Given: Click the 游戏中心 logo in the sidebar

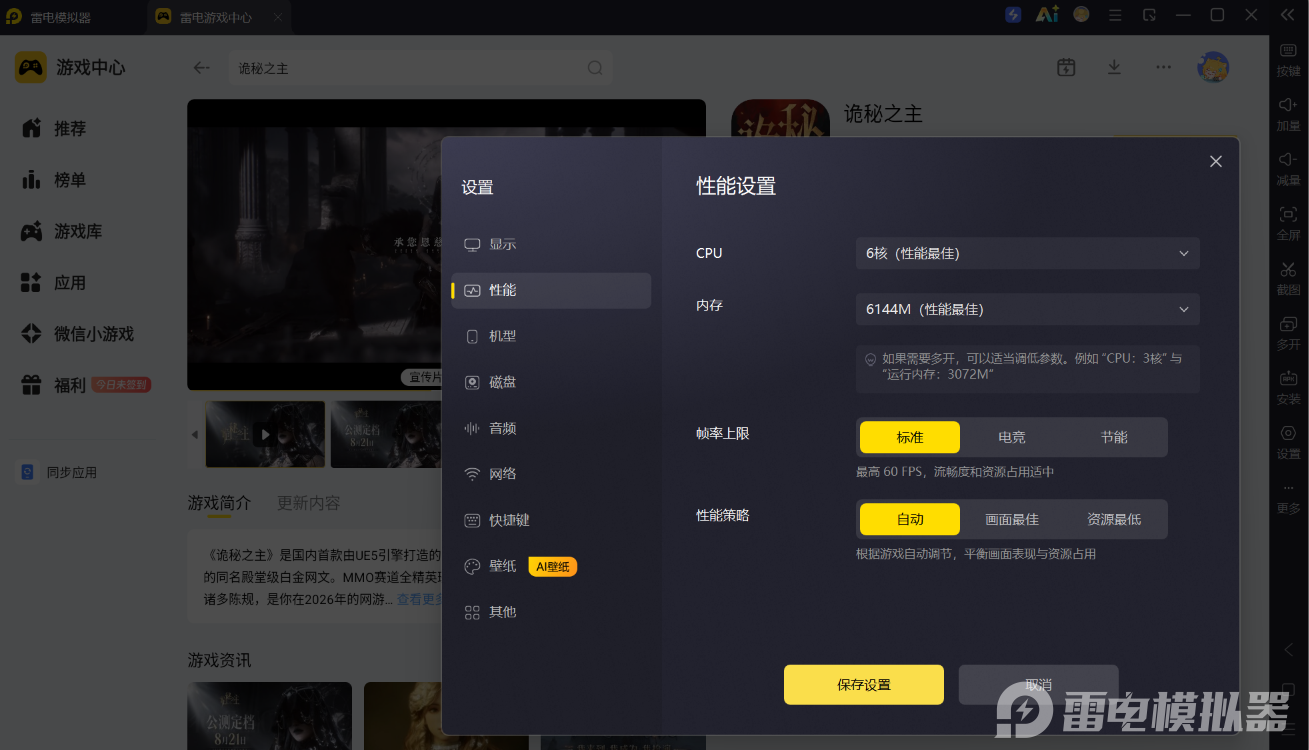Looking at the screenshot, I should click(70, 68).
